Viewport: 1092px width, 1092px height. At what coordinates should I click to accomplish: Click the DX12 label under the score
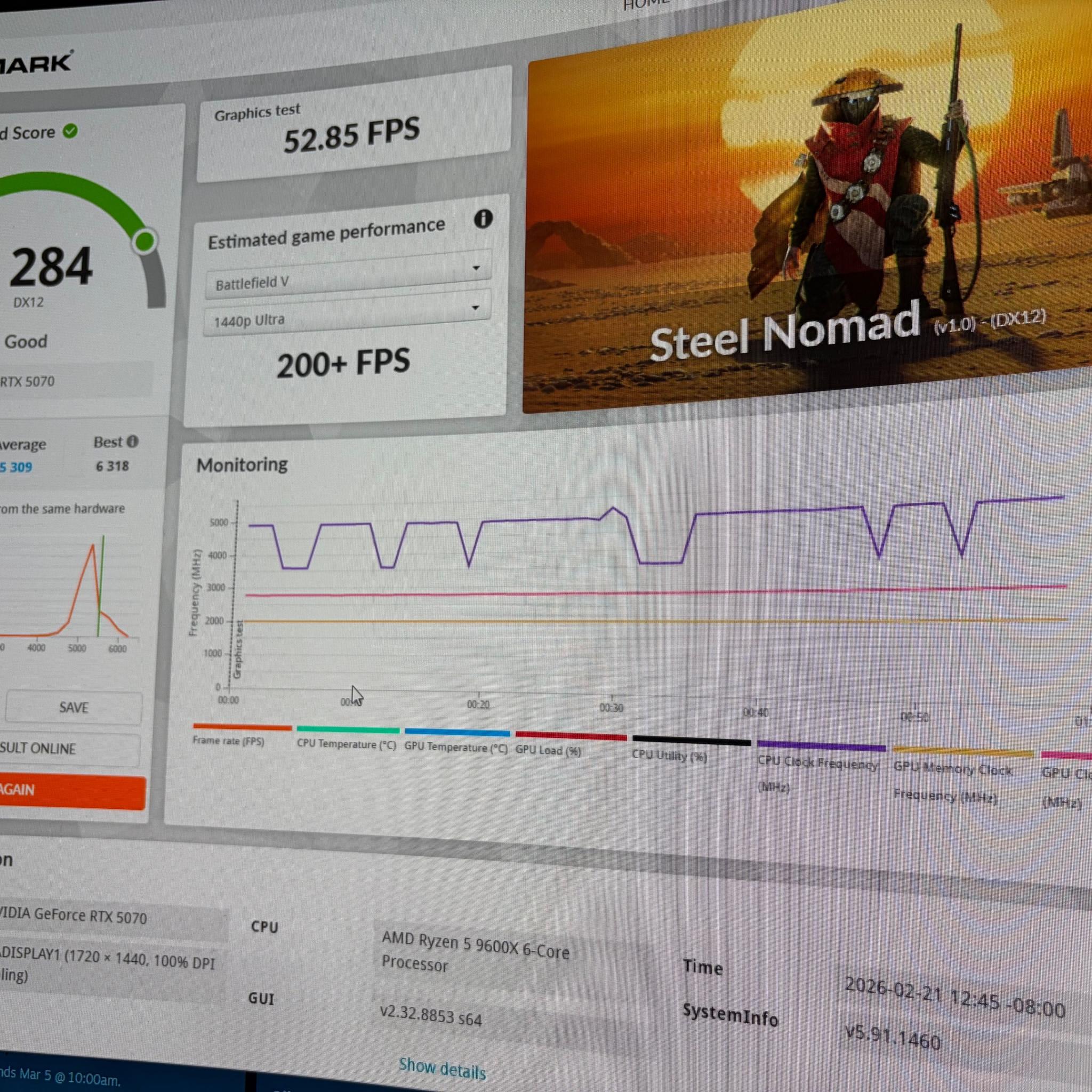pyautogui.click(x=28, y=302)
